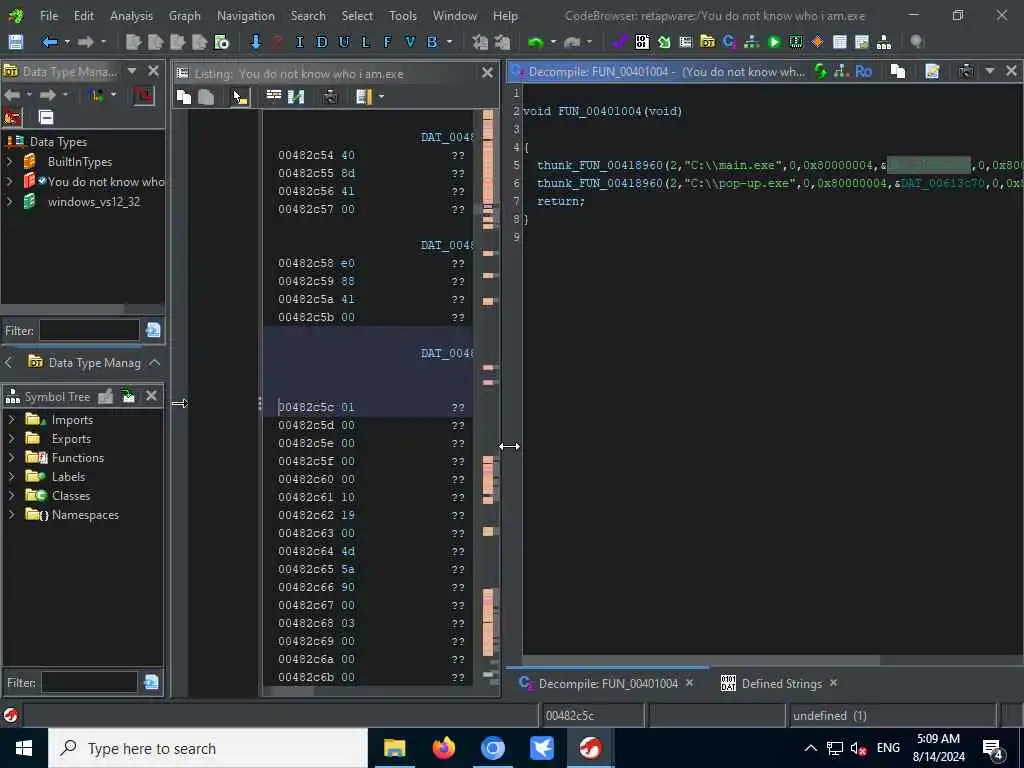Click address 00482c64 in the Listing
The height and width of the screenshot is (768, 1024).
[306, 551]
